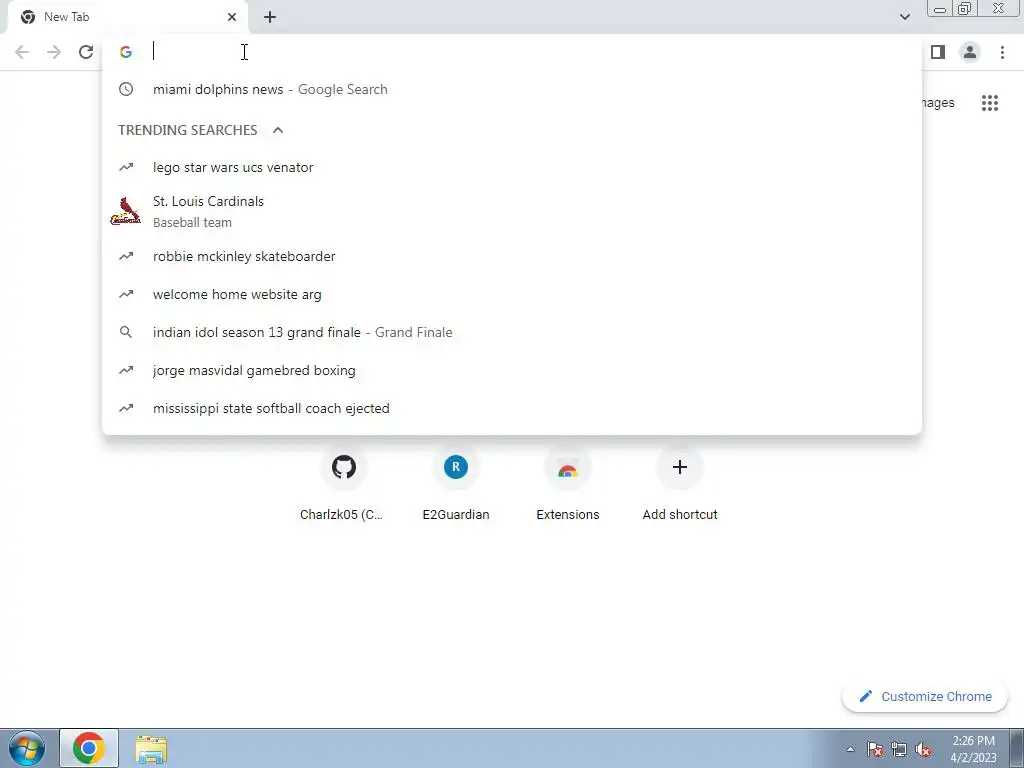Toggle the side panel icon
Screen dimensions: 1024x768
pyautogui.click(x=938, y=52)
